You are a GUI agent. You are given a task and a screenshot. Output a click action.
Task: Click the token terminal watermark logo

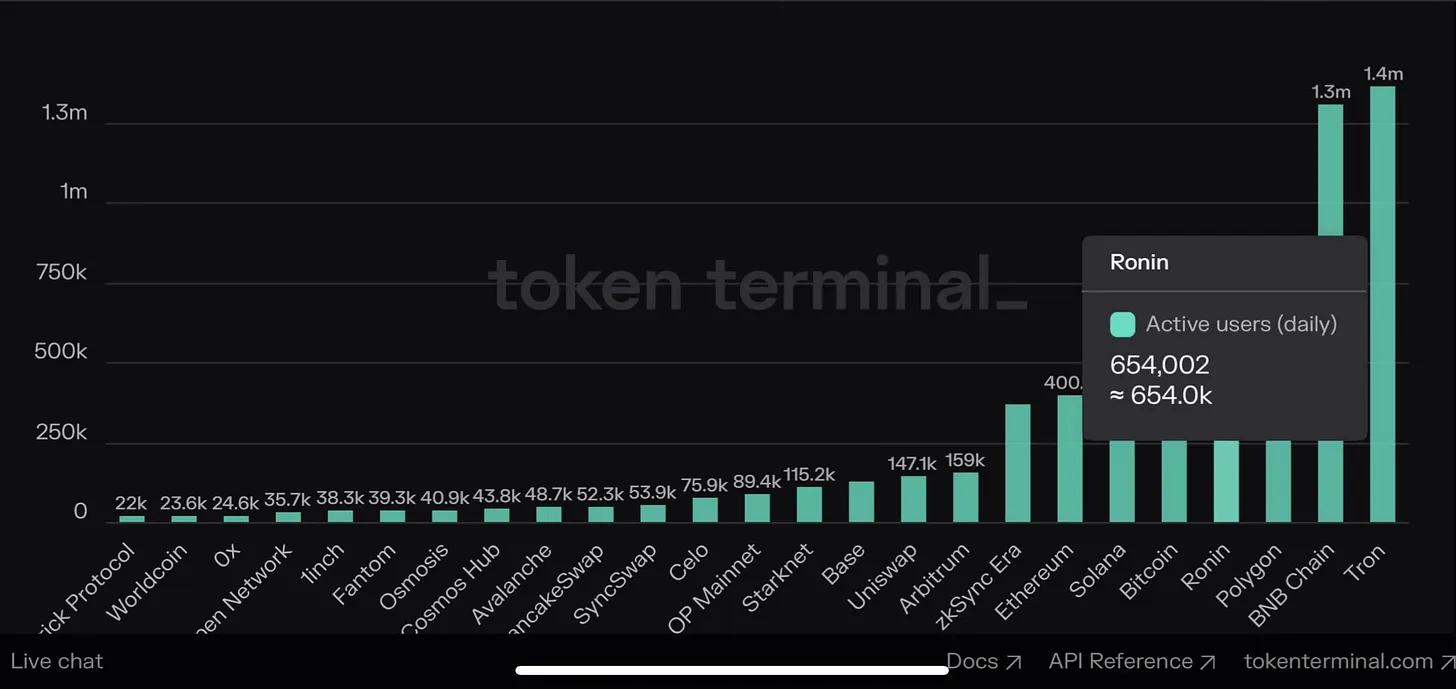[x=757, y=284]
